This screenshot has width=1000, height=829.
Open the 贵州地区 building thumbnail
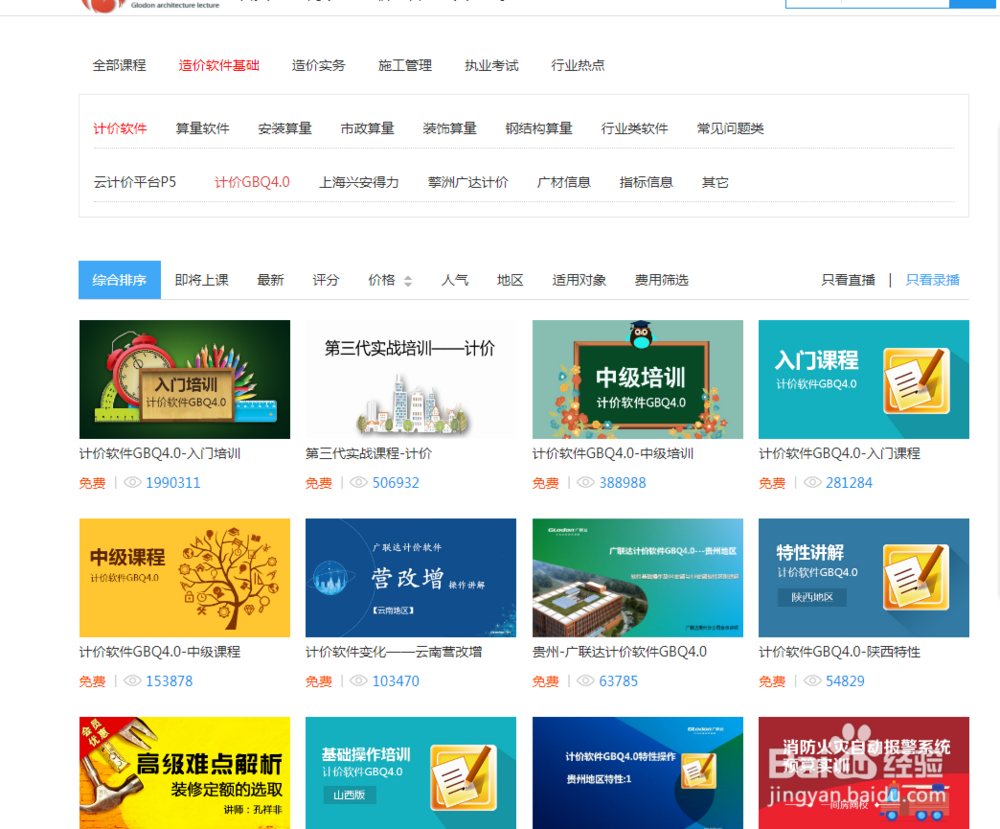(638, 578)
